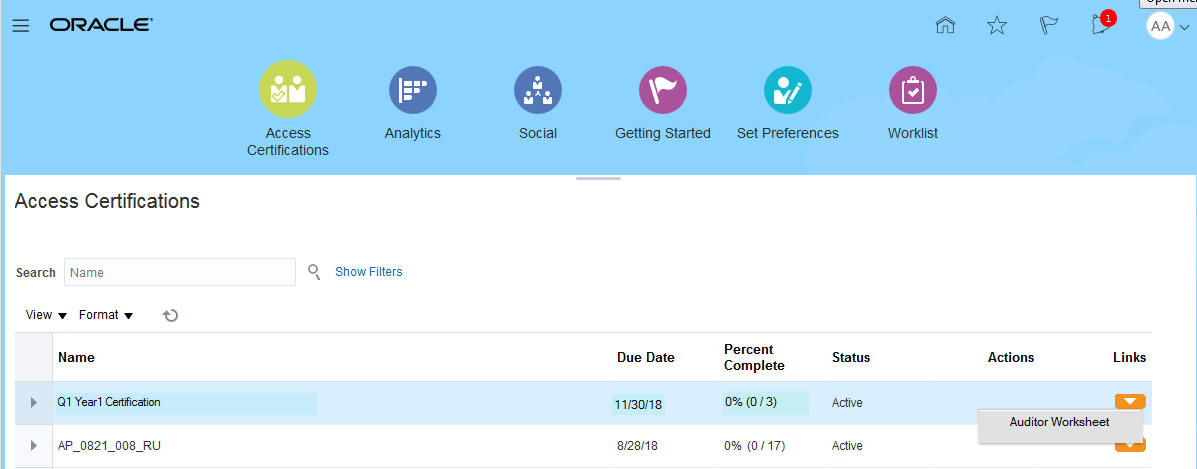Open Favorites star icon
Screen dimensions: 1197x469
tap(997, 26)
